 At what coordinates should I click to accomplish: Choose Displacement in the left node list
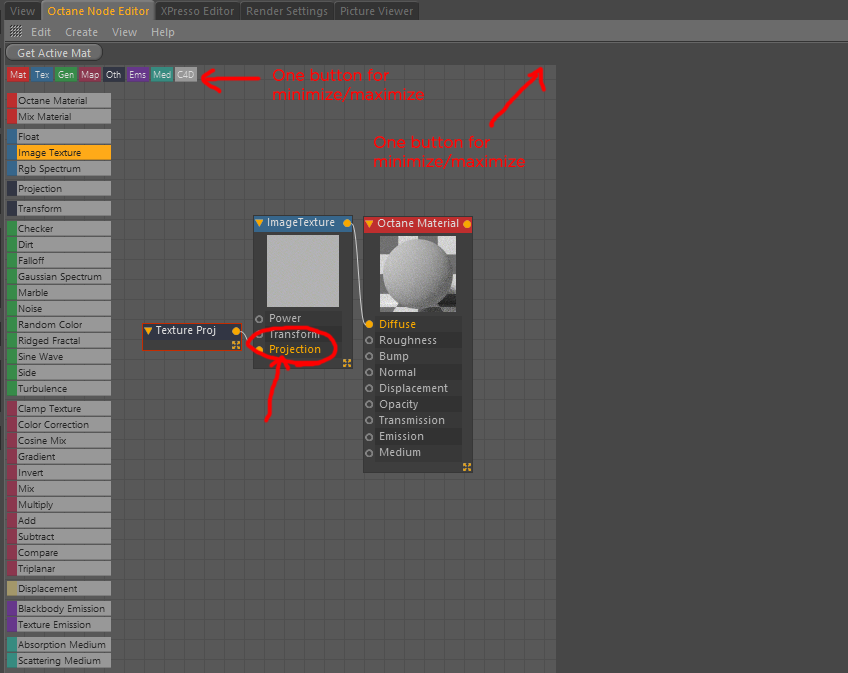pyautogui.click(x=59, y=589)
